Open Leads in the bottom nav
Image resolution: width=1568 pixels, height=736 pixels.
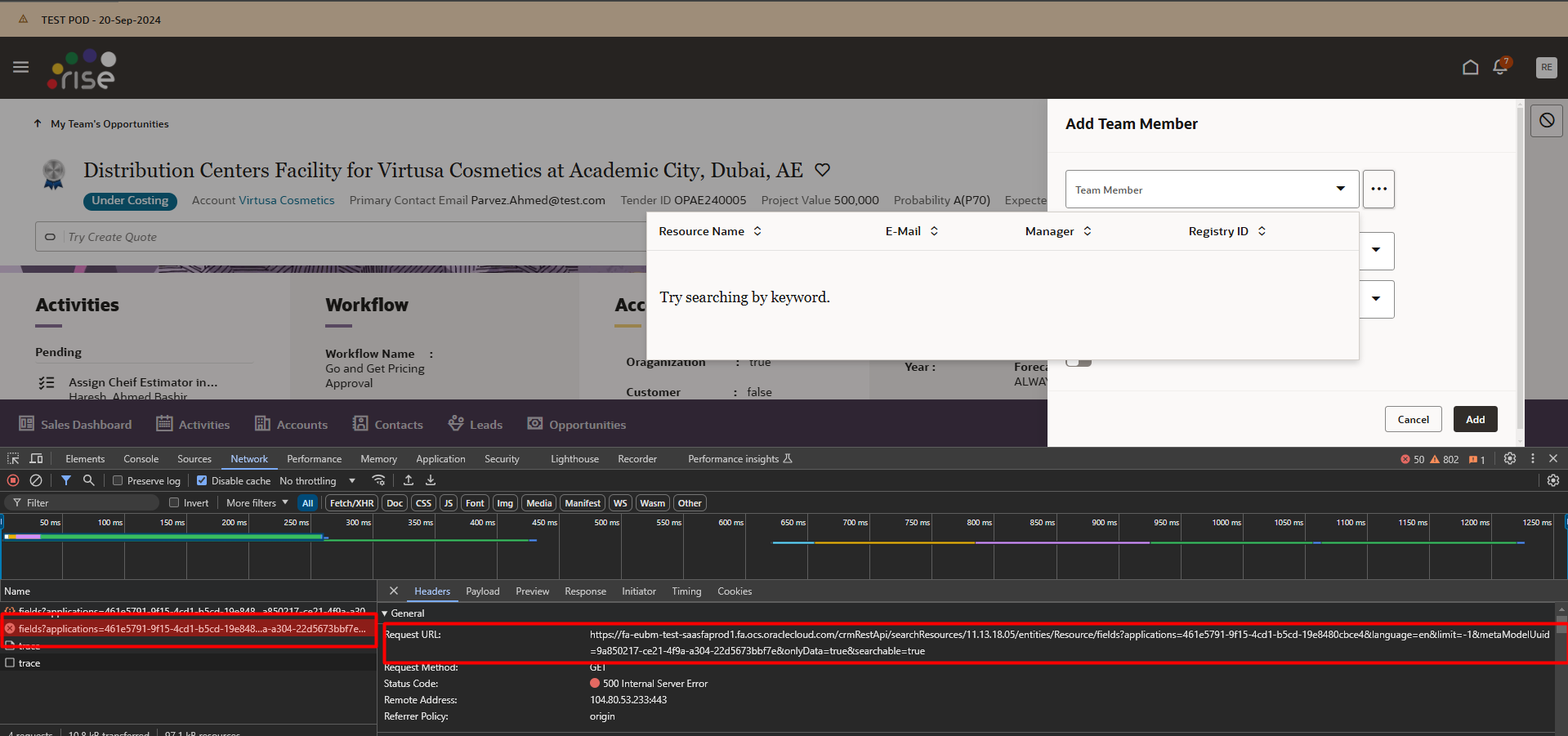click(476, 424)
